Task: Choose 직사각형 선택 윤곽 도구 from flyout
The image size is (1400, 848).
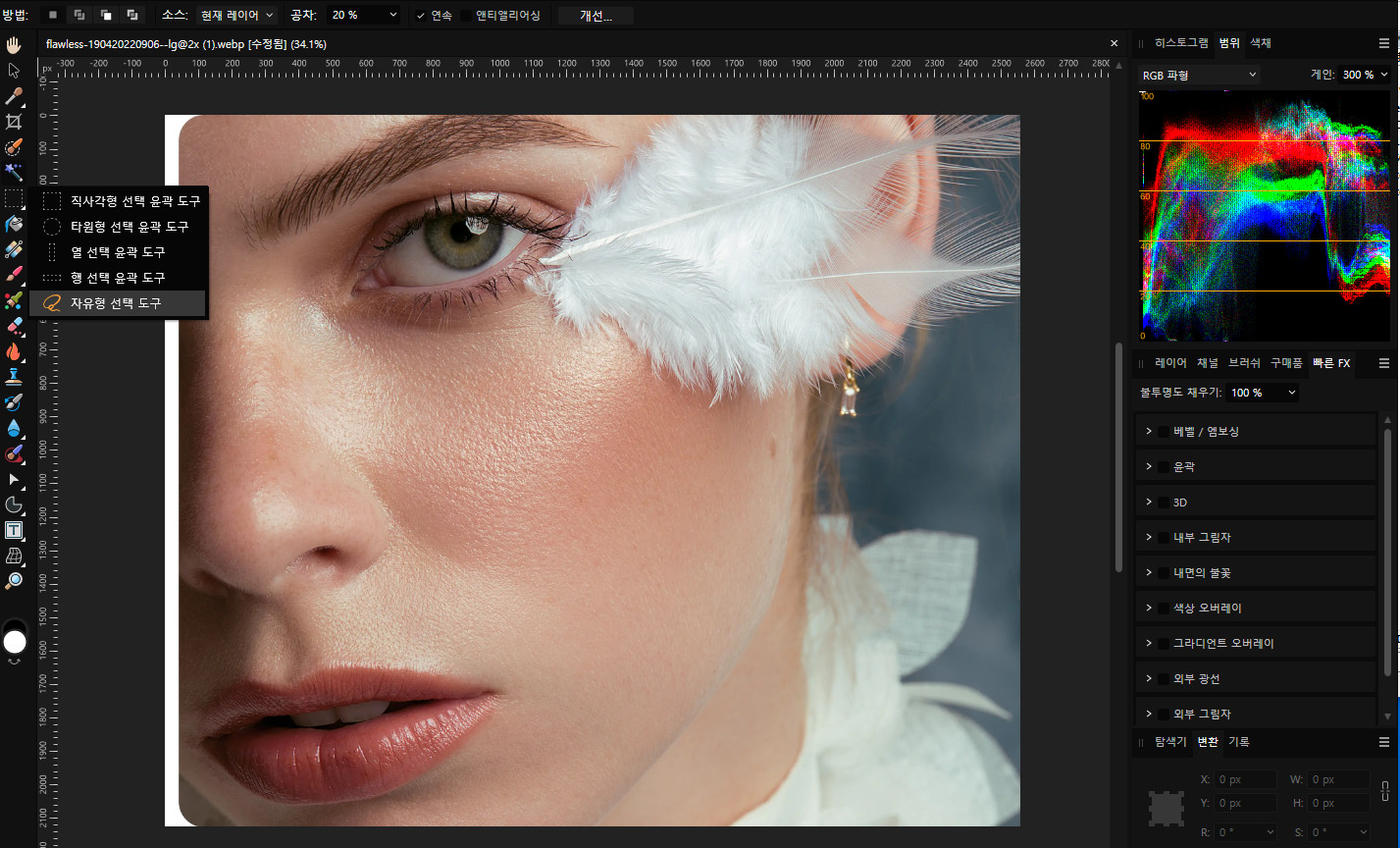Action: [x=119, y=201]
